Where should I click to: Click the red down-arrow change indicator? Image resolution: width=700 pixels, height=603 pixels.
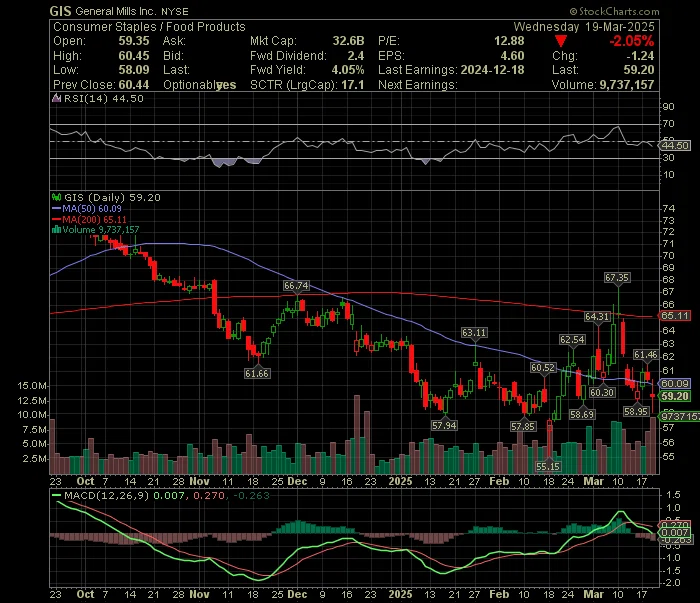click(x=561, y=42)
